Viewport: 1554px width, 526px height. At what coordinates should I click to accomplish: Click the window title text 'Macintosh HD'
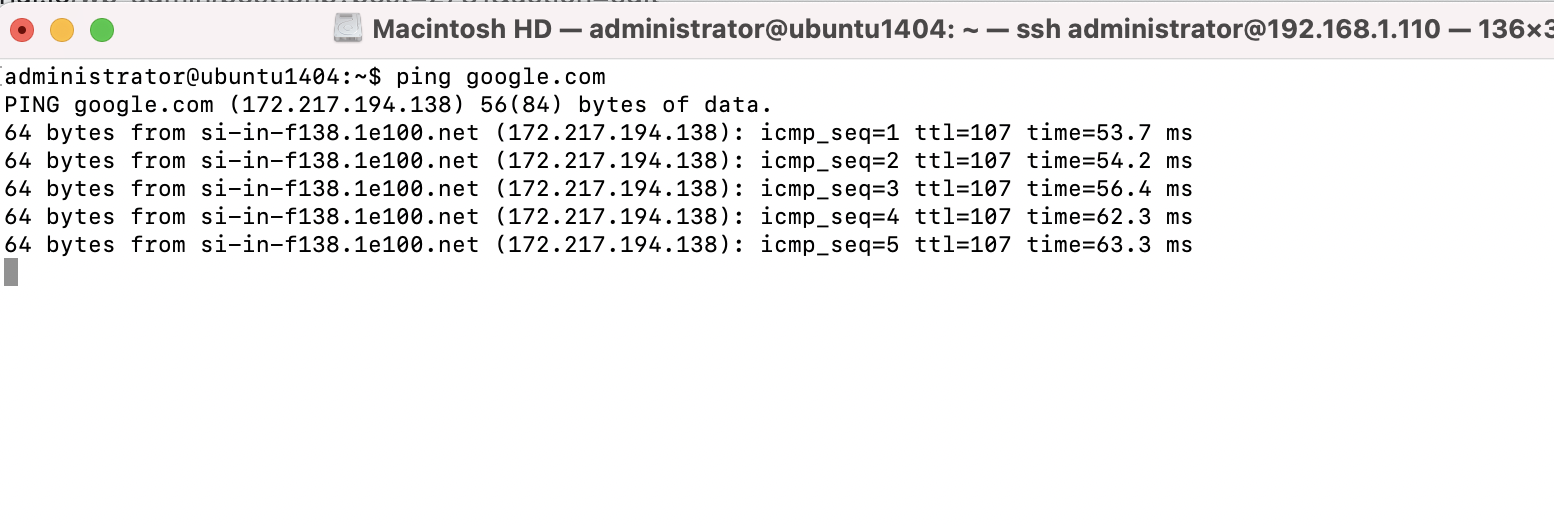click(462, 30)
